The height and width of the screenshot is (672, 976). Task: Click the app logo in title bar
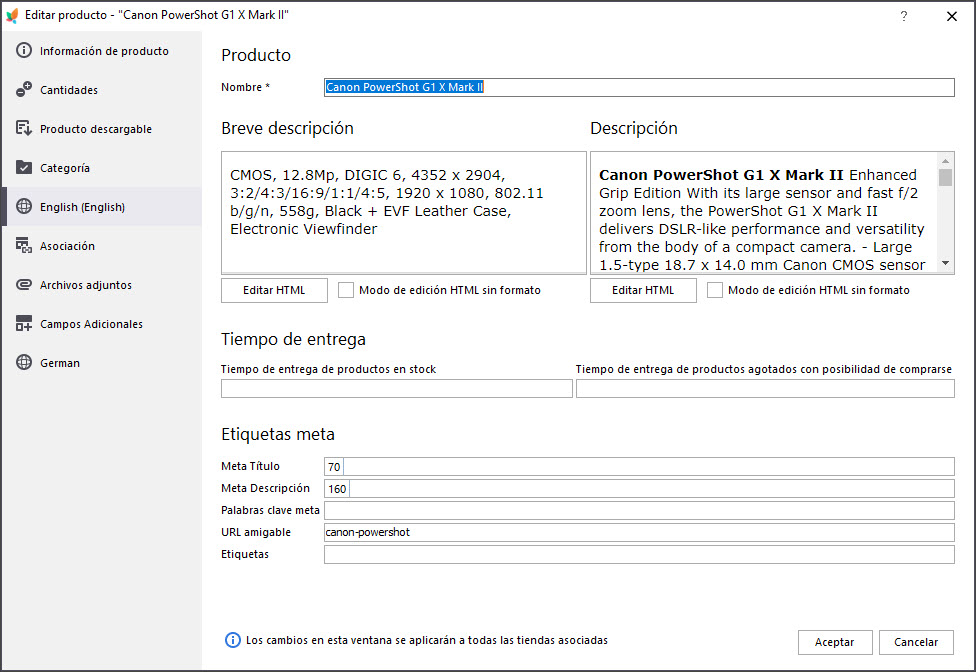[11, 15]
